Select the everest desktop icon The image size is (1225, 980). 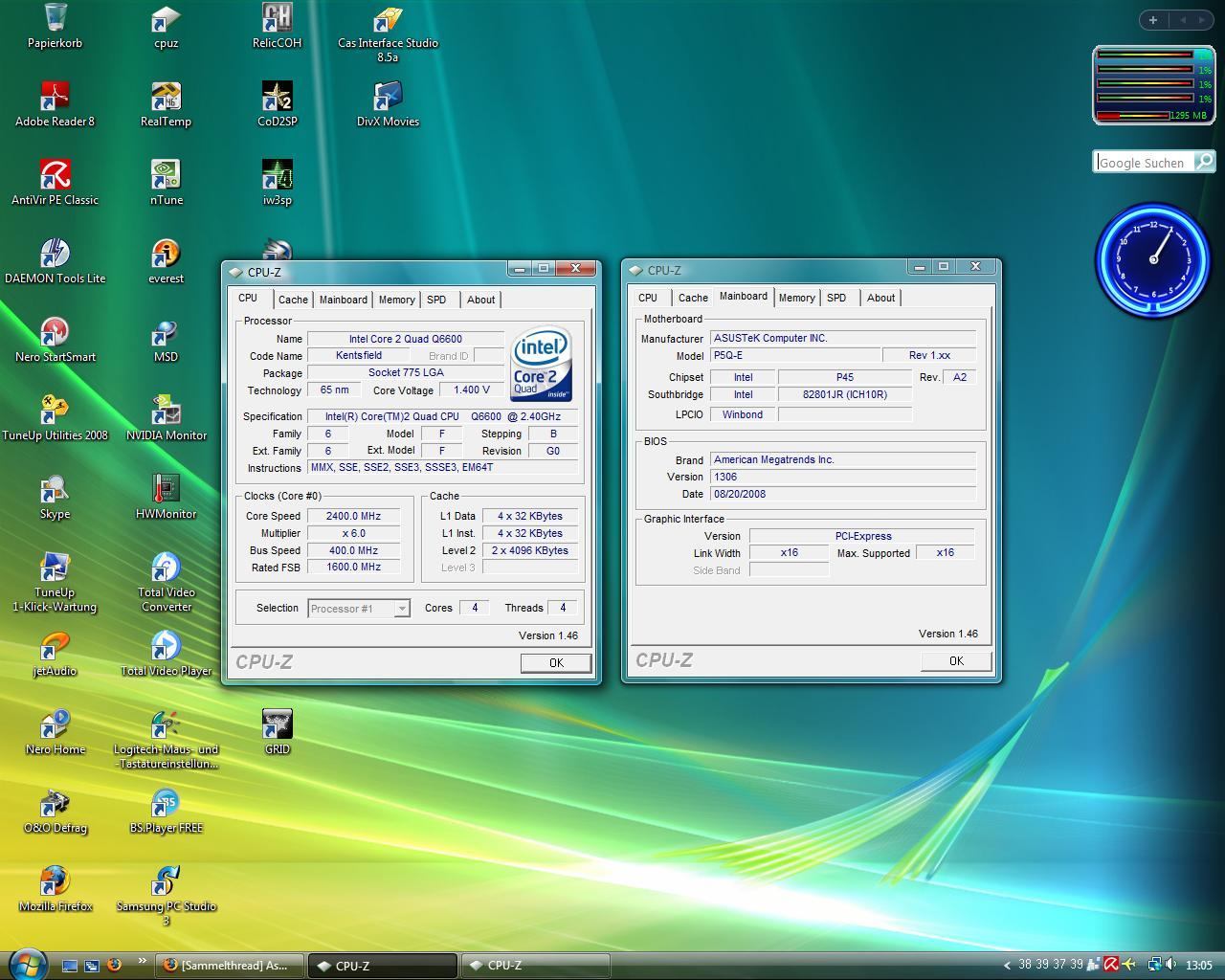(x=166, y=261)
